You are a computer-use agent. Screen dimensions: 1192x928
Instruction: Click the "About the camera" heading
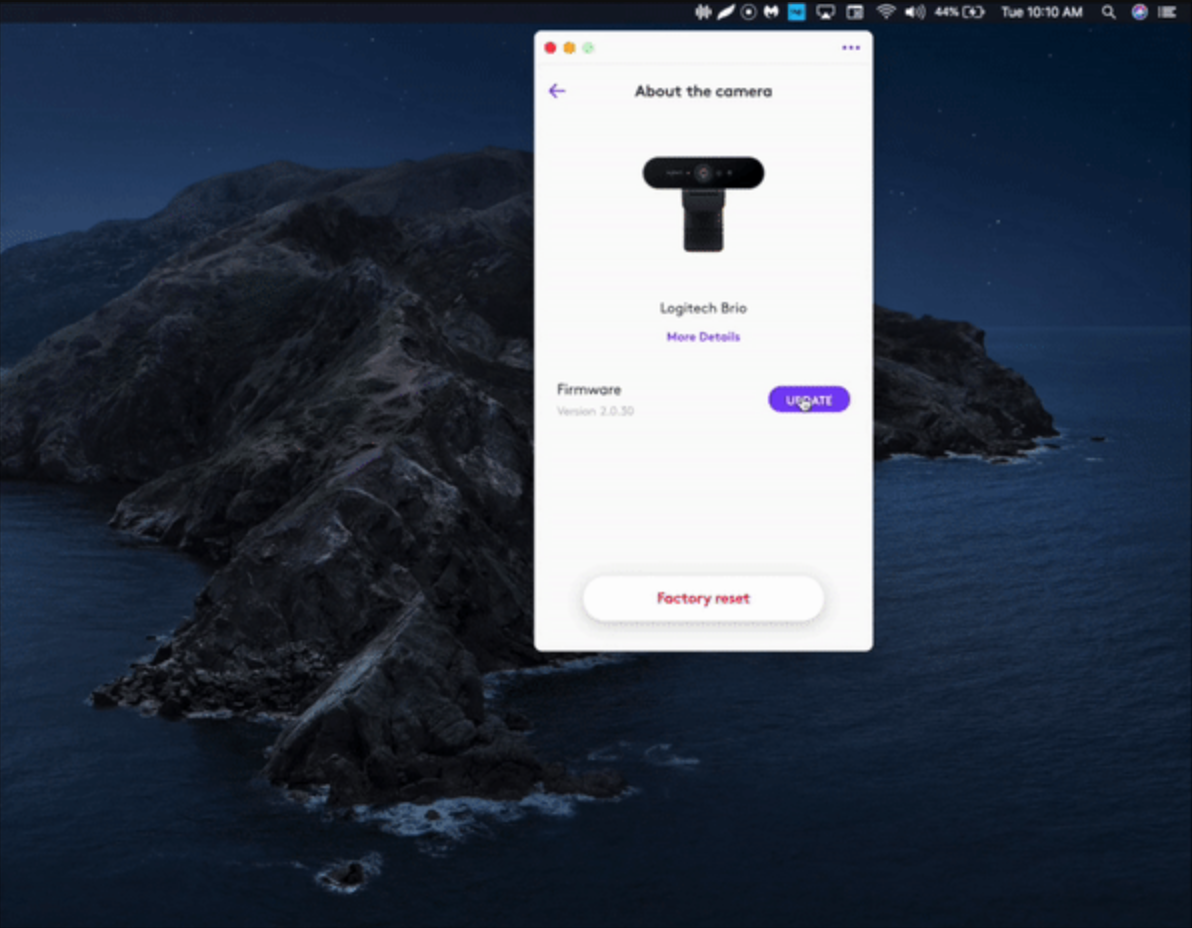tap(703, 91)
